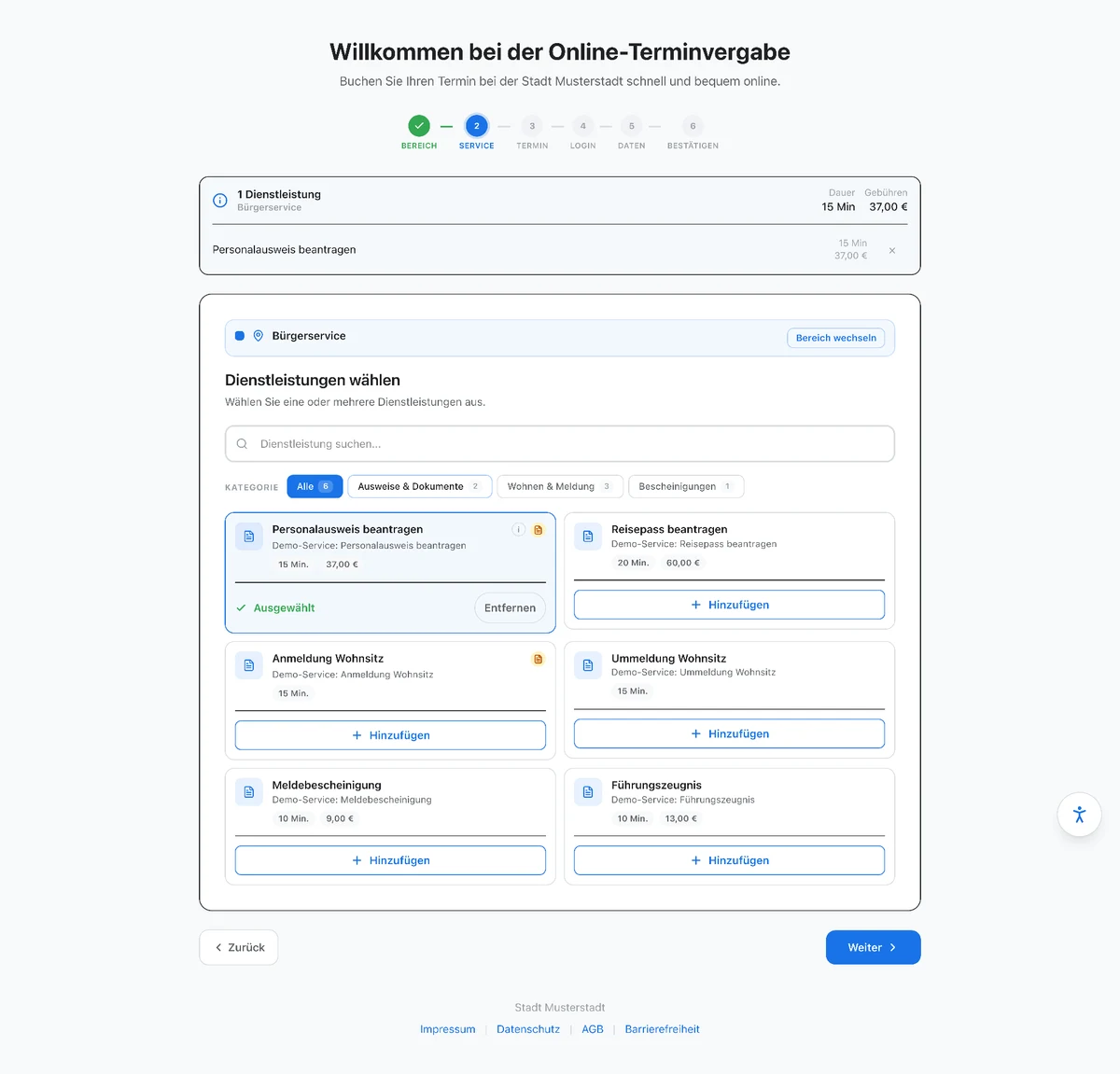Add Ummeldung Wohnsitz with Hinzufügen
Screen dimensions: 1120x1074
(729, 733)
